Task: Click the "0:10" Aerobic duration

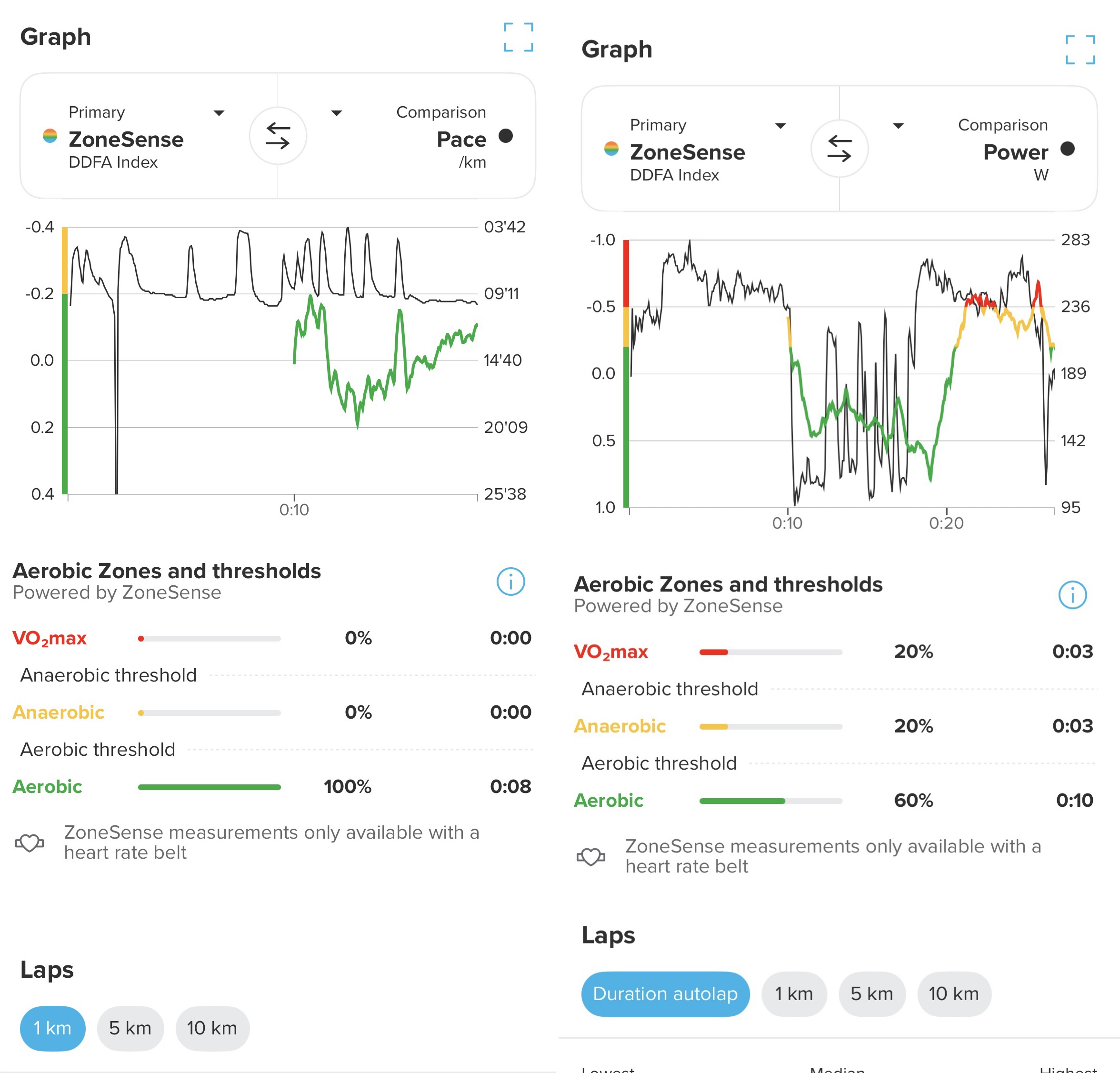Action: (1074, 801)
